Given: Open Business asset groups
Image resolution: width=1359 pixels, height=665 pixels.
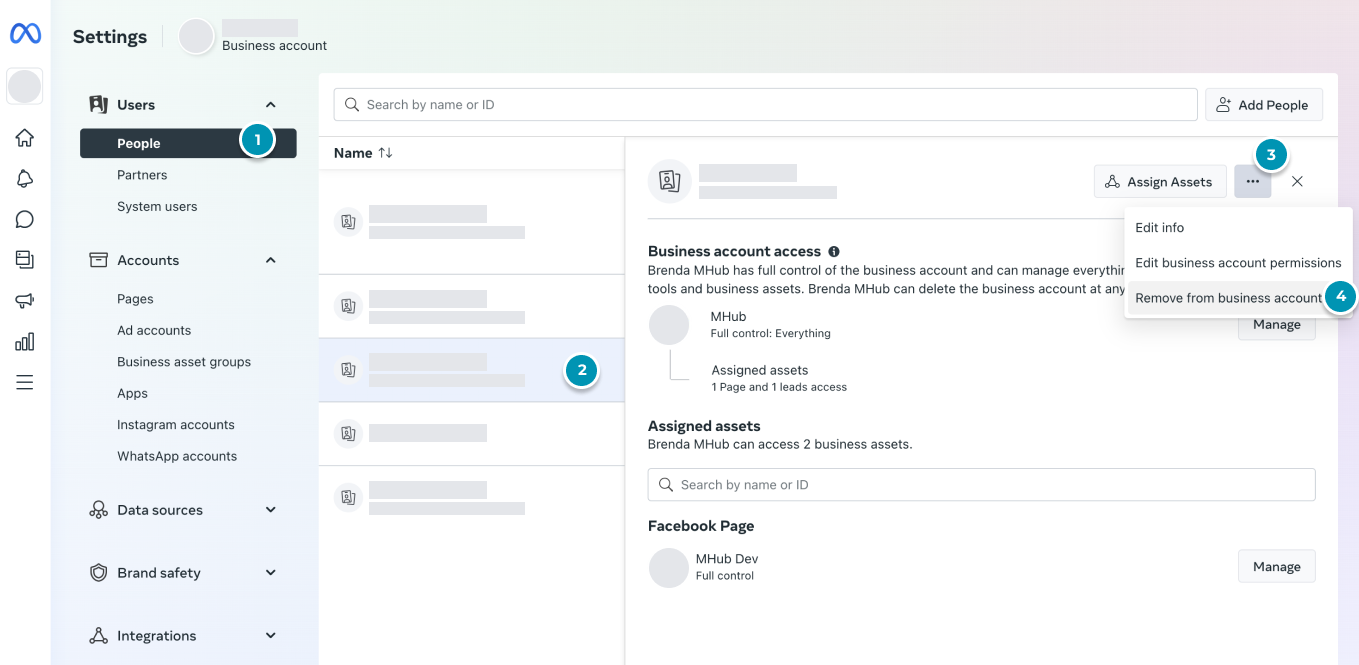Looking at the screenshot, I should pos(184,362).
